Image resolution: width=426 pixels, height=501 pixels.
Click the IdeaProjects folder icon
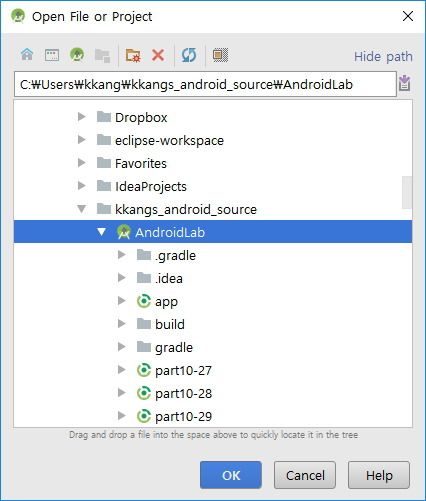tap(104, 186)
